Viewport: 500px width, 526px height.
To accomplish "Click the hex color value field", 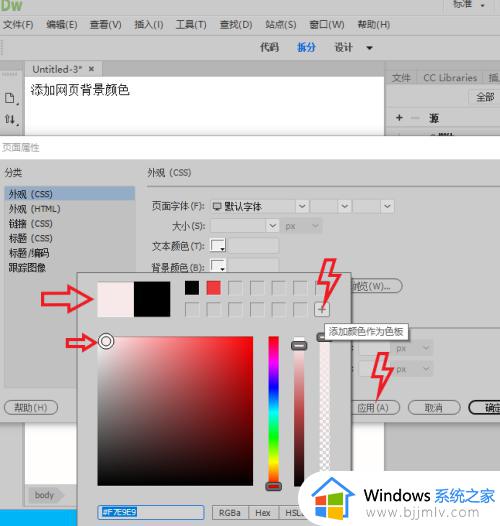I will pos(151,512).
